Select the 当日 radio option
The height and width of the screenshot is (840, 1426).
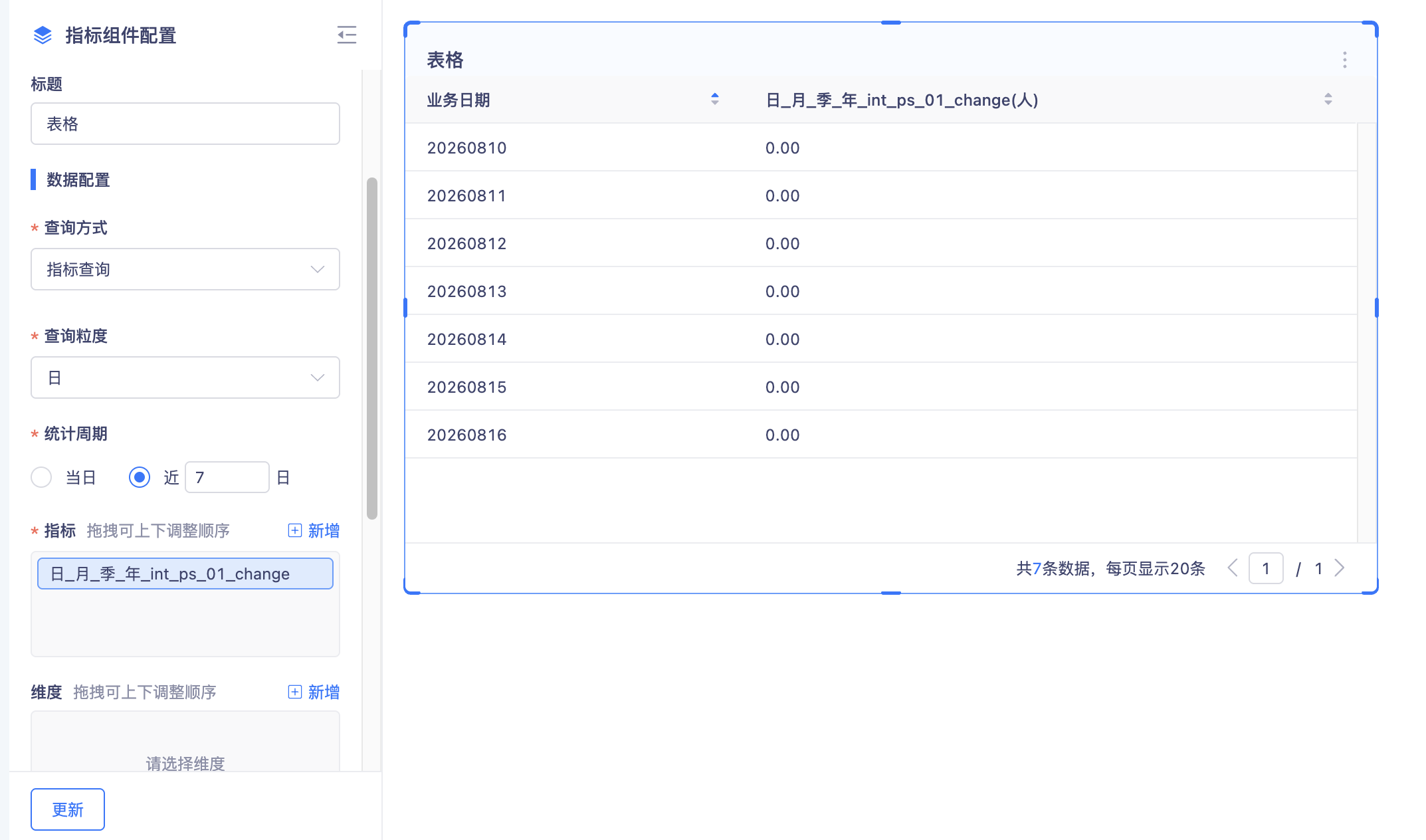(x=41, y=477)
